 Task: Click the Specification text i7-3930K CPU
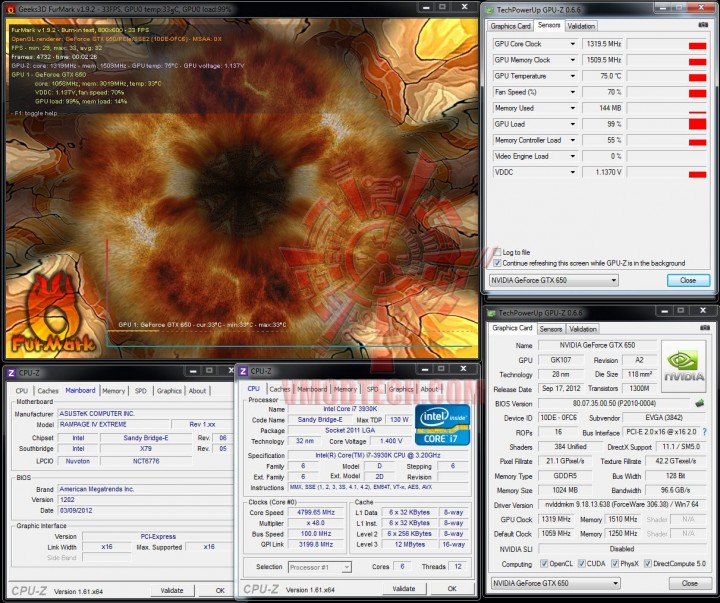[x=378, y=456]
